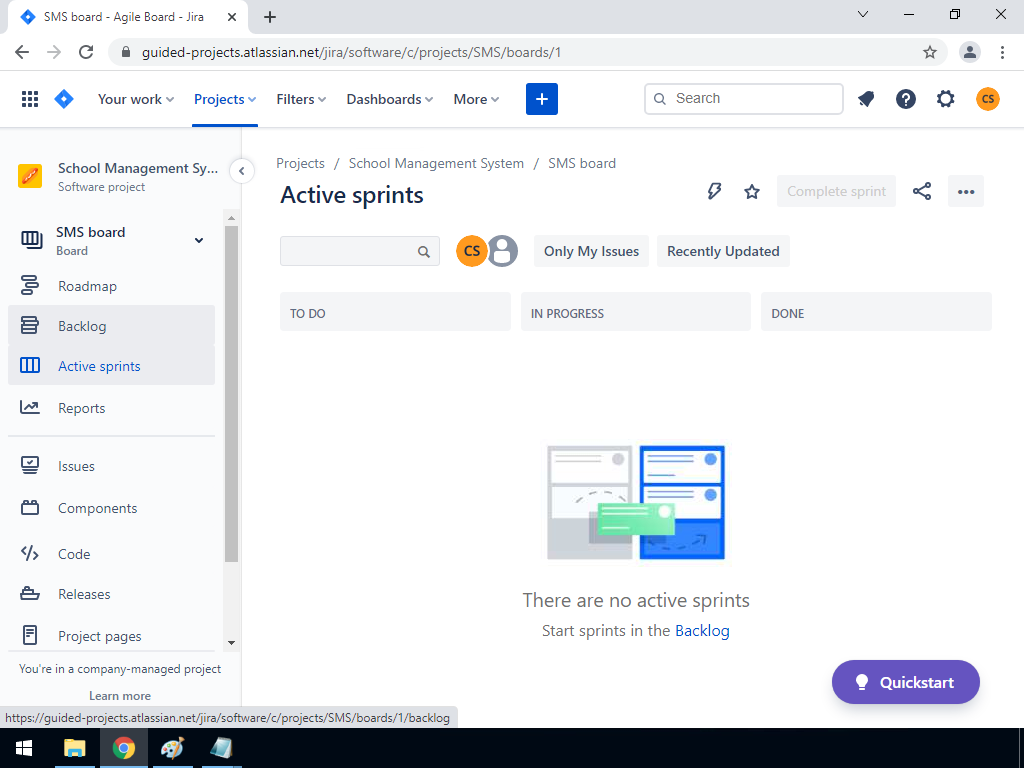The image size is (1024, 768).
Task: Expand Your work dropdown
Action: pos(136,99)
